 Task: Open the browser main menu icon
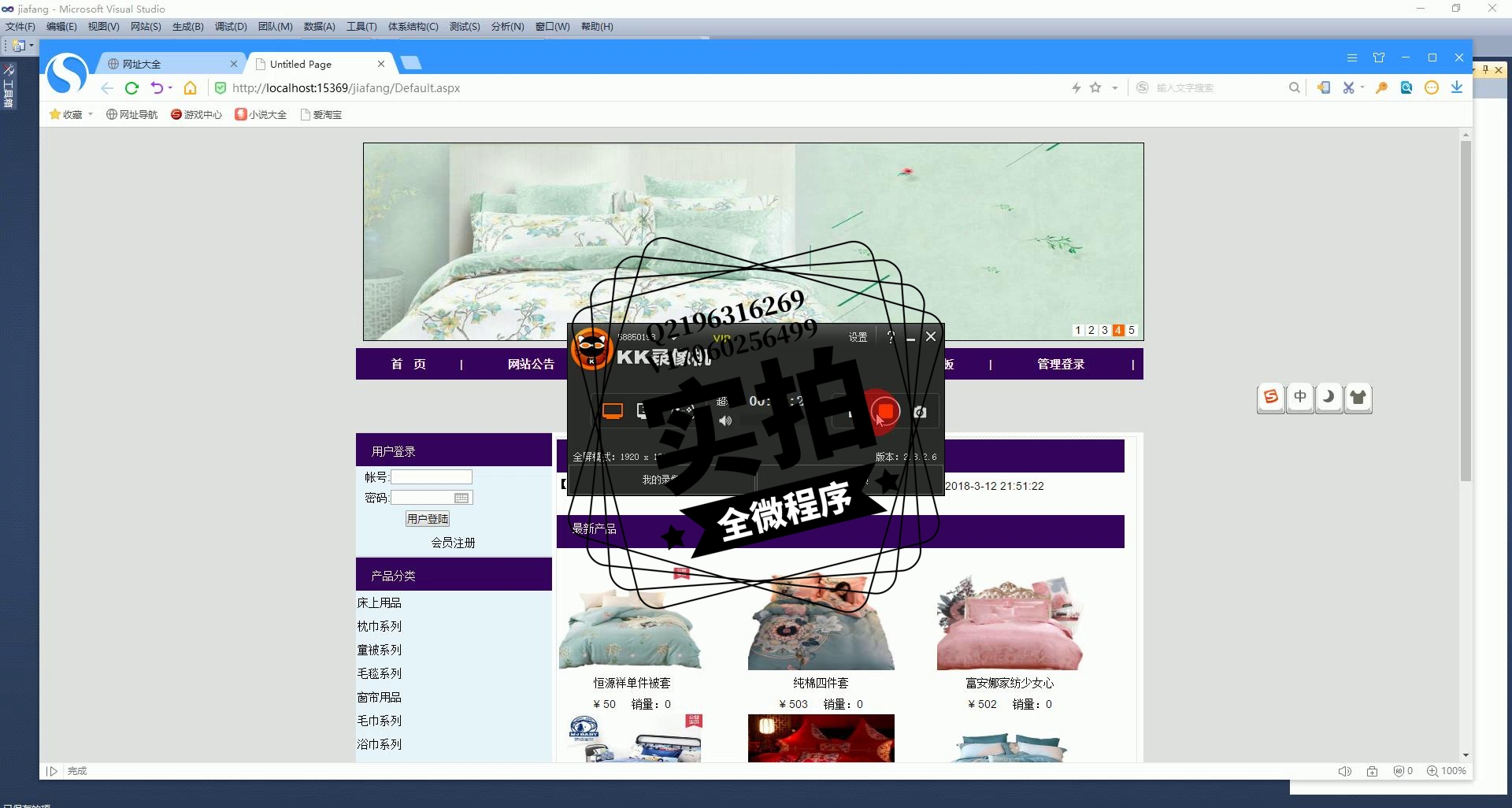click(1352, 57)
